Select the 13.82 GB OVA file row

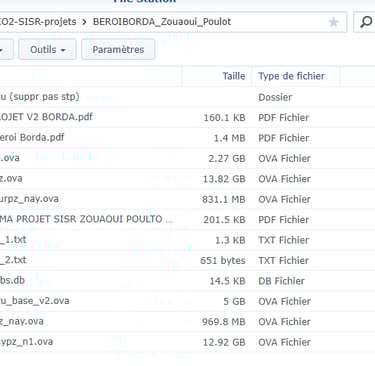(x=187, y=179)
